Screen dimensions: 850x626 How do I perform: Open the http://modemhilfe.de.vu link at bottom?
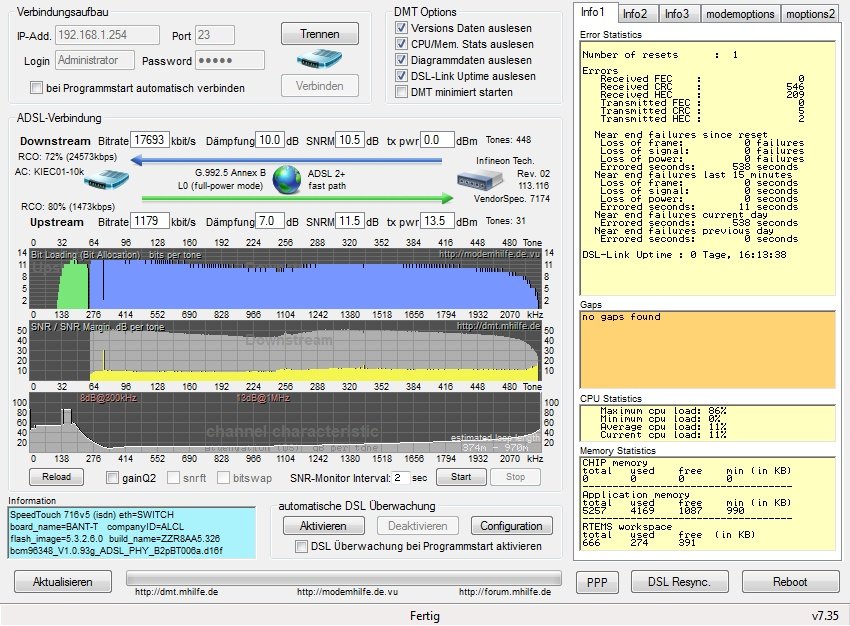click(x=347, y=592)
